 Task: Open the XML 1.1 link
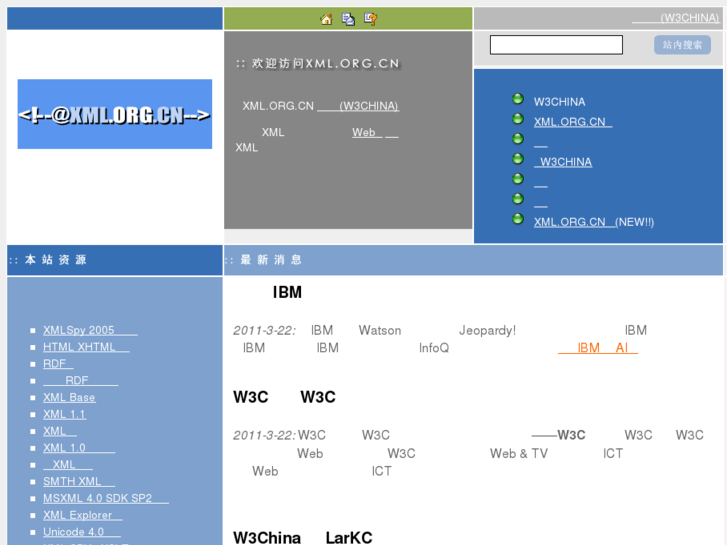(64, 414)
